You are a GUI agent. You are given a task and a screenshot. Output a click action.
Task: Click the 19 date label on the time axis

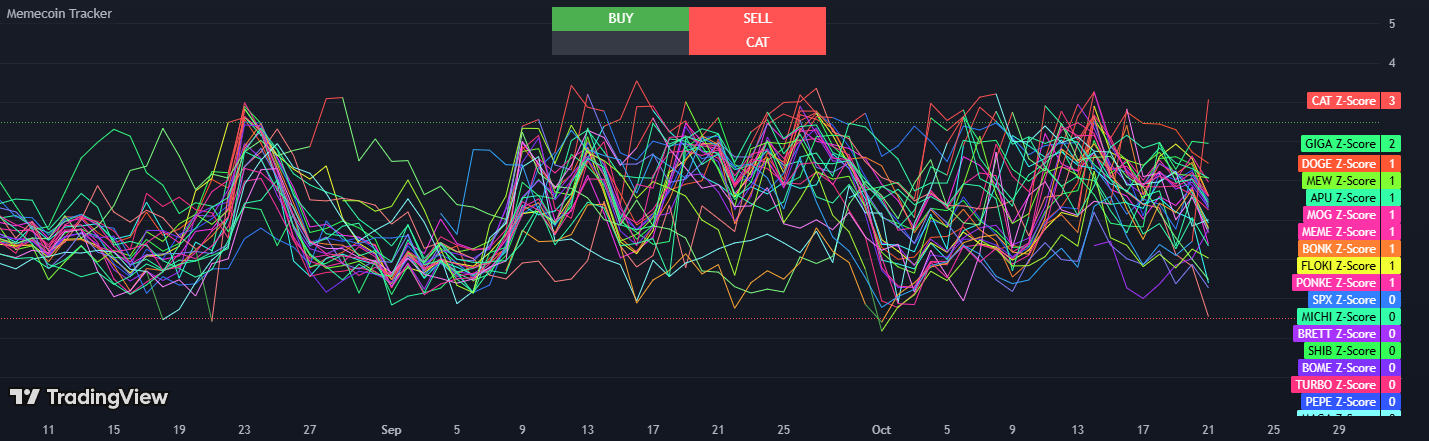pos(179,430)
